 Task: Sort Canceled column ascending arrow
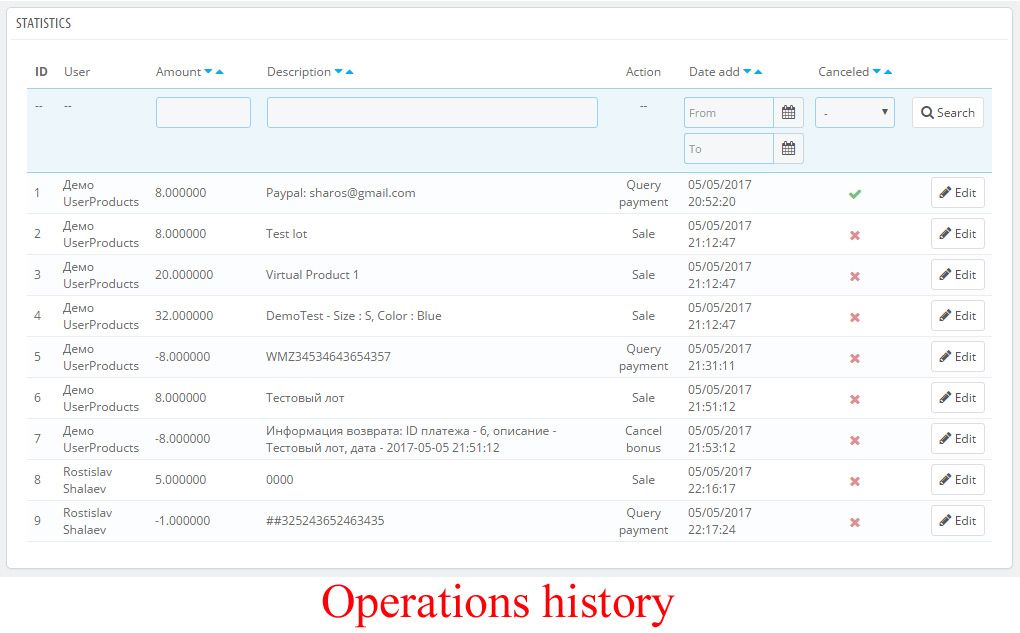[x=888, y=72]
